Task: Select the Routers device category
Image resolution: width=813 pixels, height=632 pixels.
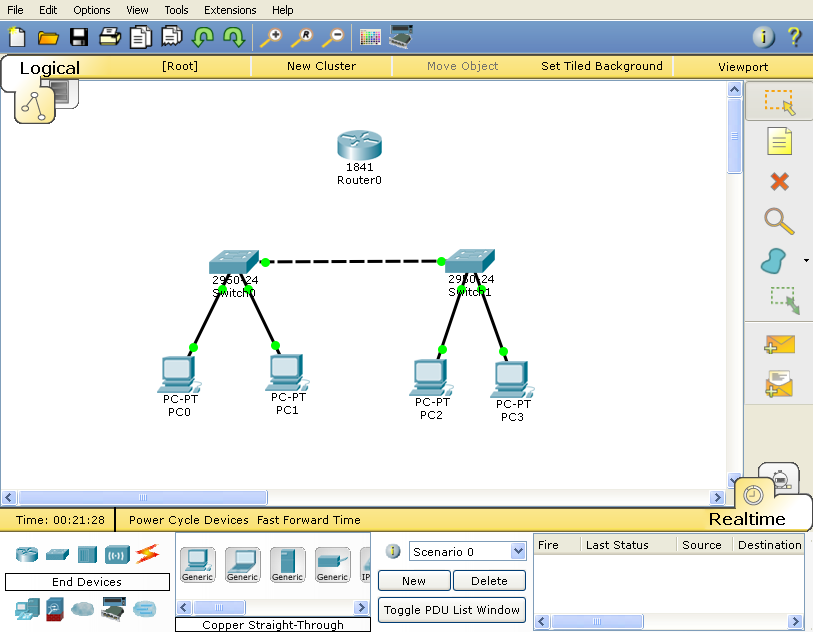Action: tap(27, 554)
